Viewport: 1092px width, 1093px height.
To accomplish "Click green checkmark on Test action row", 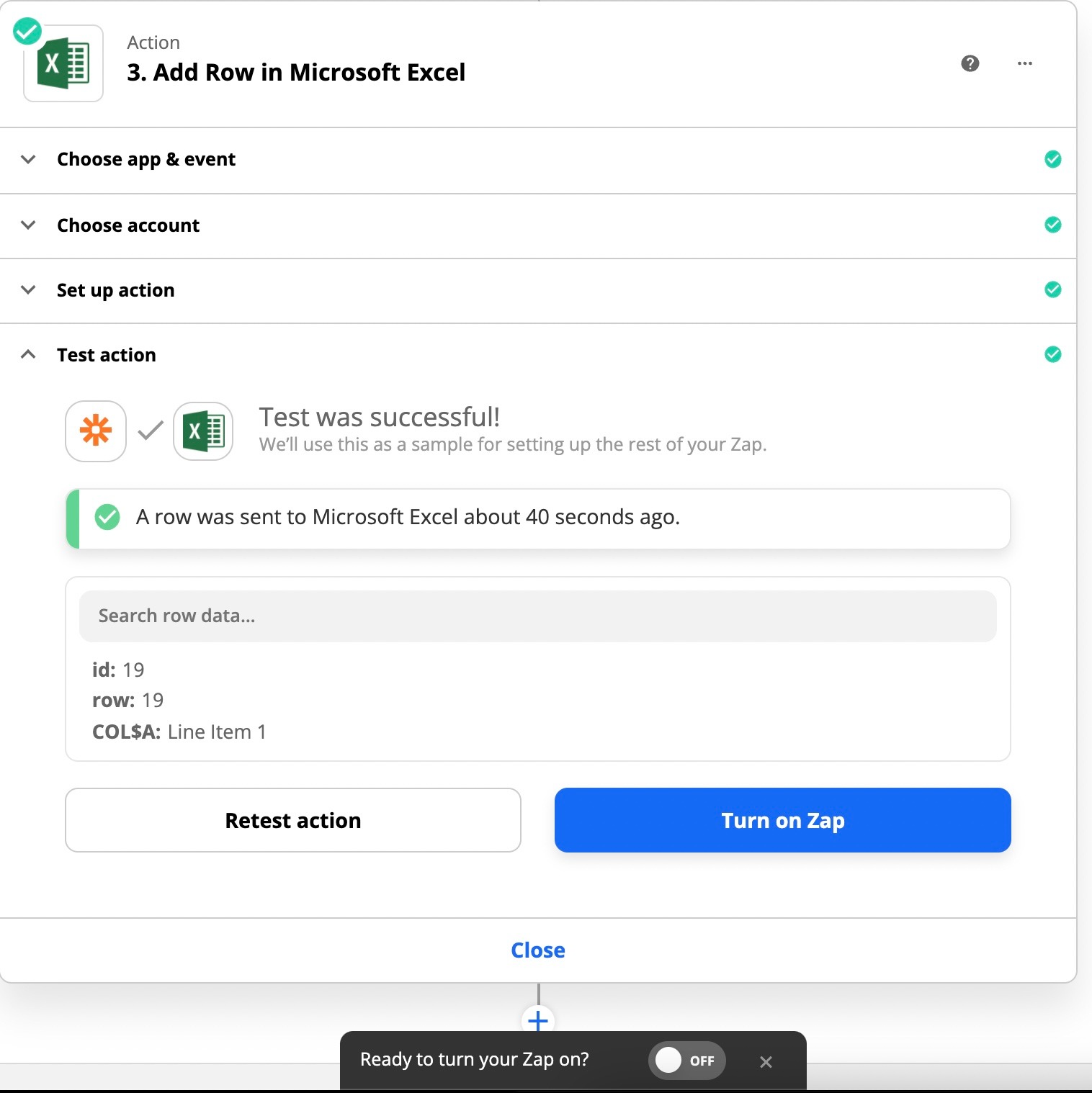I will tap(1052, 354).
